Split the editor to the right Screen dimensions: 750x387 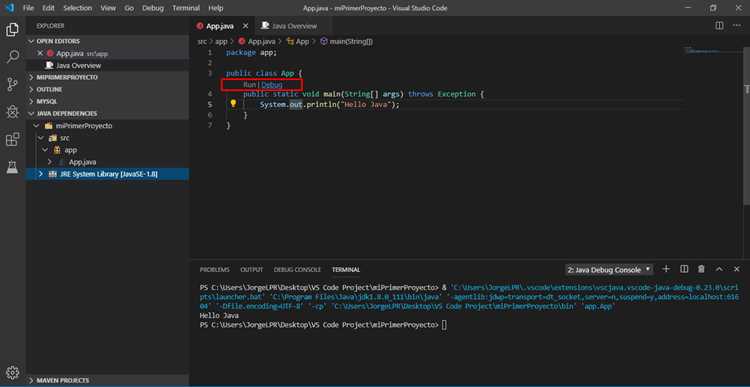click(x=719, y=26)
